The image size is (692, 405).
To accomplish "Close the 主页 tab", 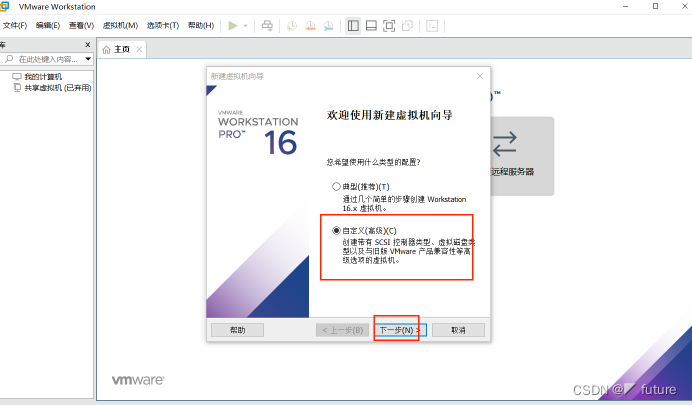I will coord(139,49).
